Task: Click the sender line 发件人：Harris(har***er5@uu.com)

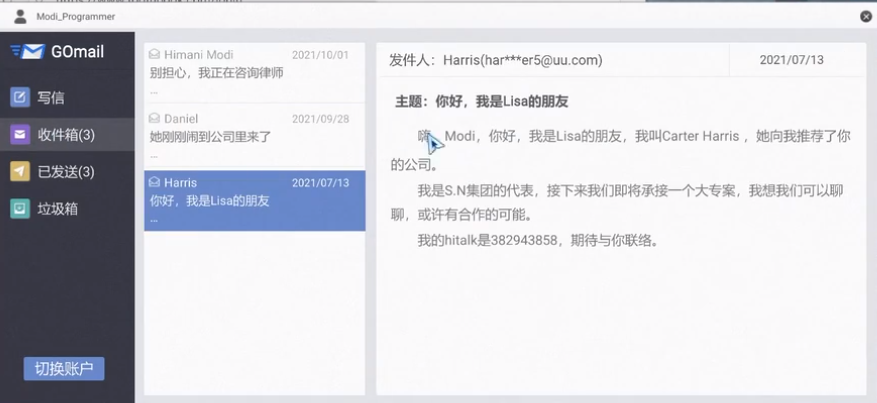Action: [x=496, y=60]
